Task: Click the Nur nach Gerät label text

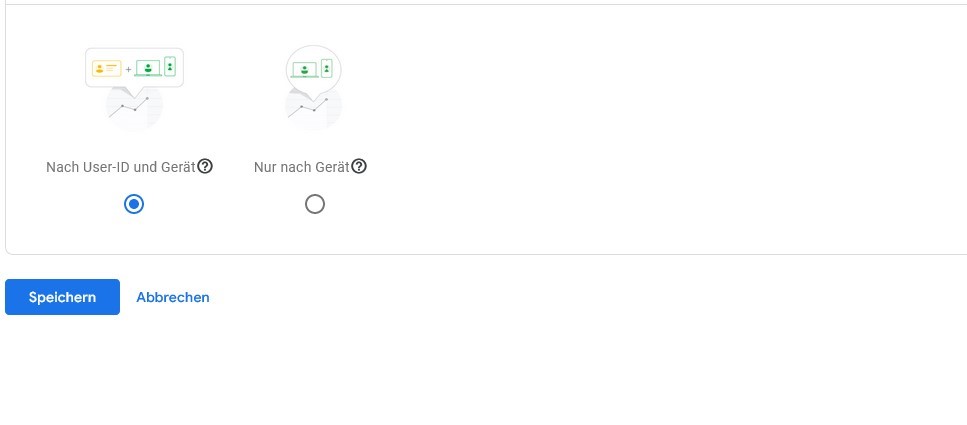Action: tap(302, 167)
